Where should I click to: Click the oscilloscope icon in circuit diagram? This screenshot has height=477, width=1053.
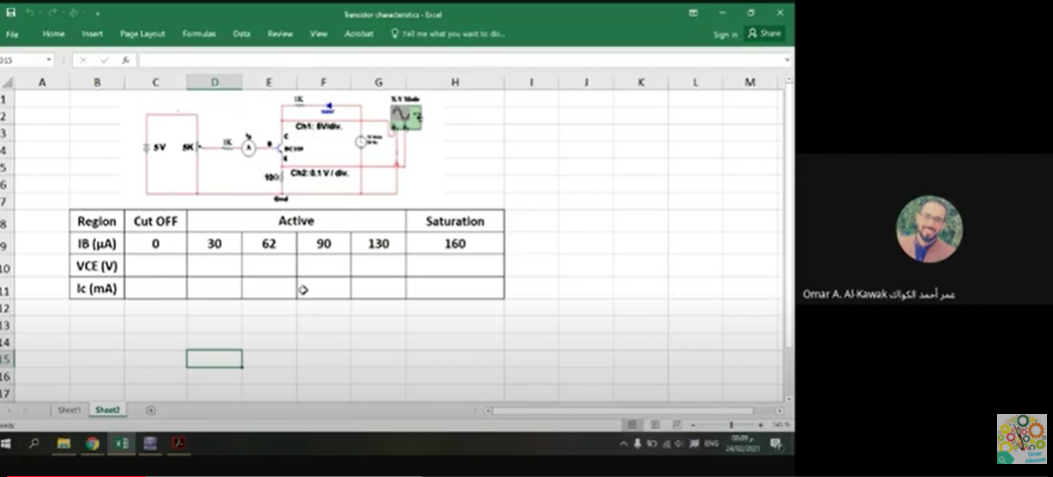pos(405,117)
